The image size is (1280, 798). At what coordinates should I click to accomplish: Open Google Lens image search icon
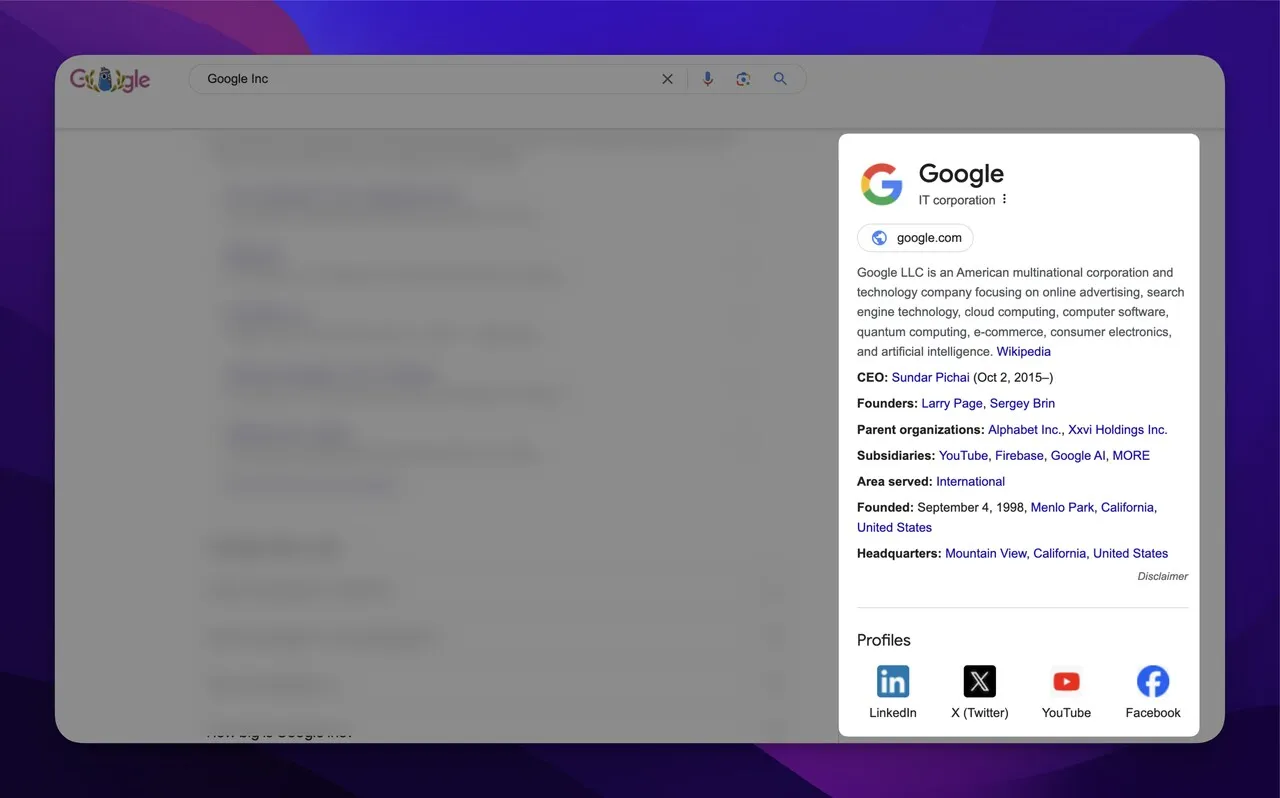(743, 79)
